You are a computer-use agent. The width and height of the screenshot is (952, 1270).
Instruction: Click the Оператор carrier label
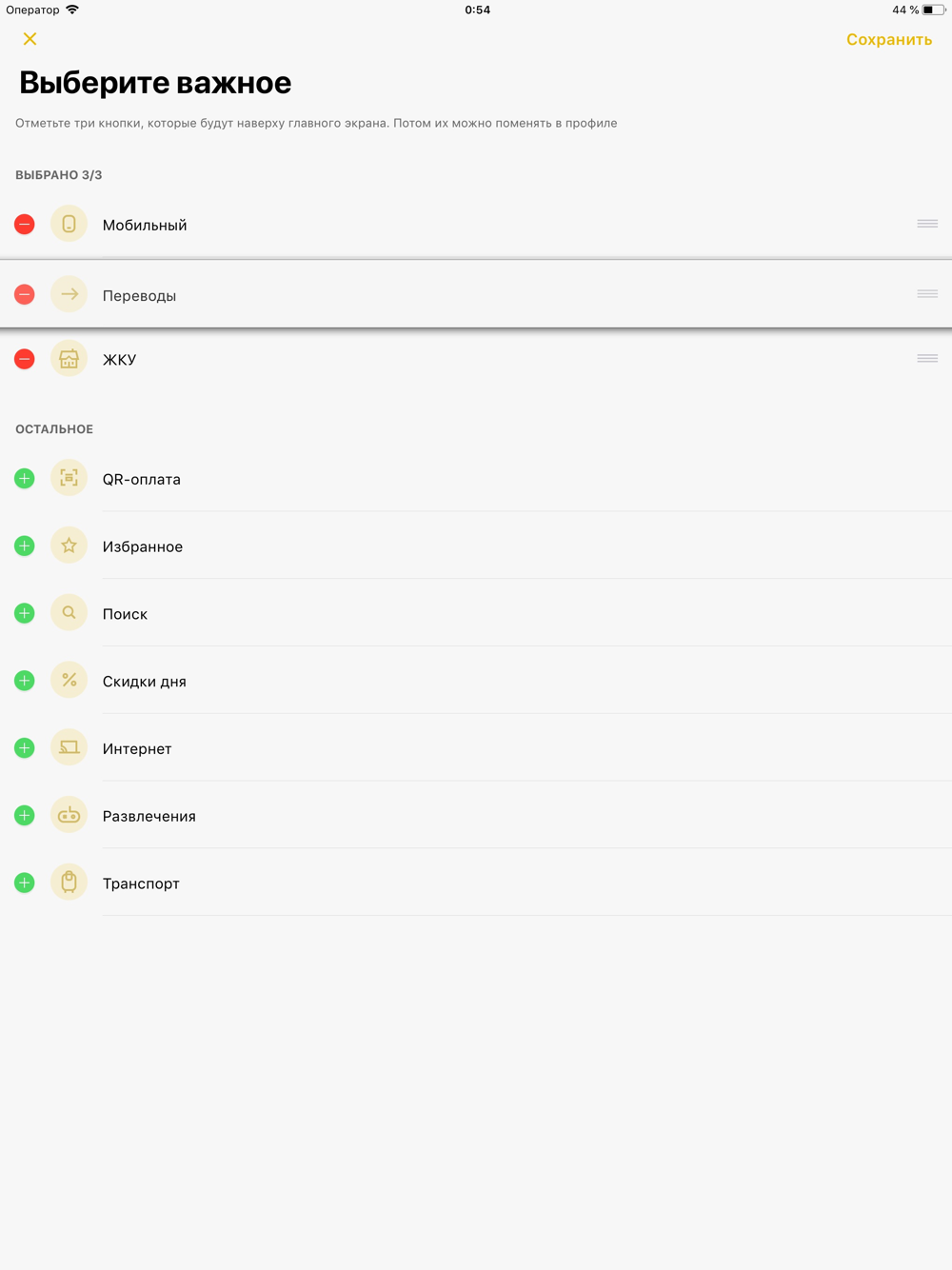tap(32, 10)
